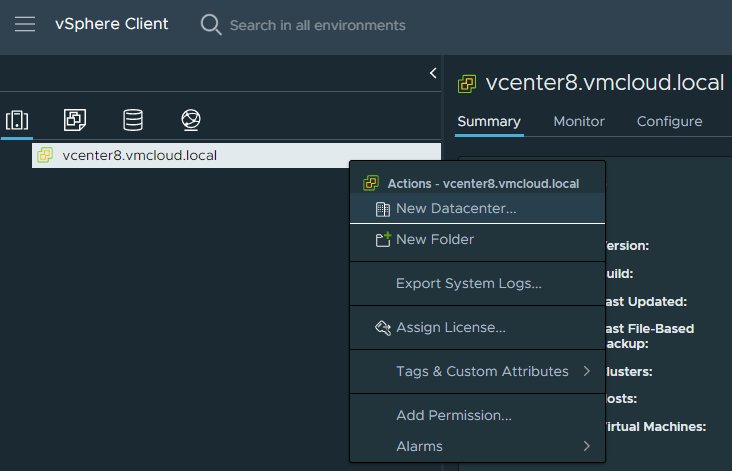Switch to the Monitor tab

tap(579, 121)
